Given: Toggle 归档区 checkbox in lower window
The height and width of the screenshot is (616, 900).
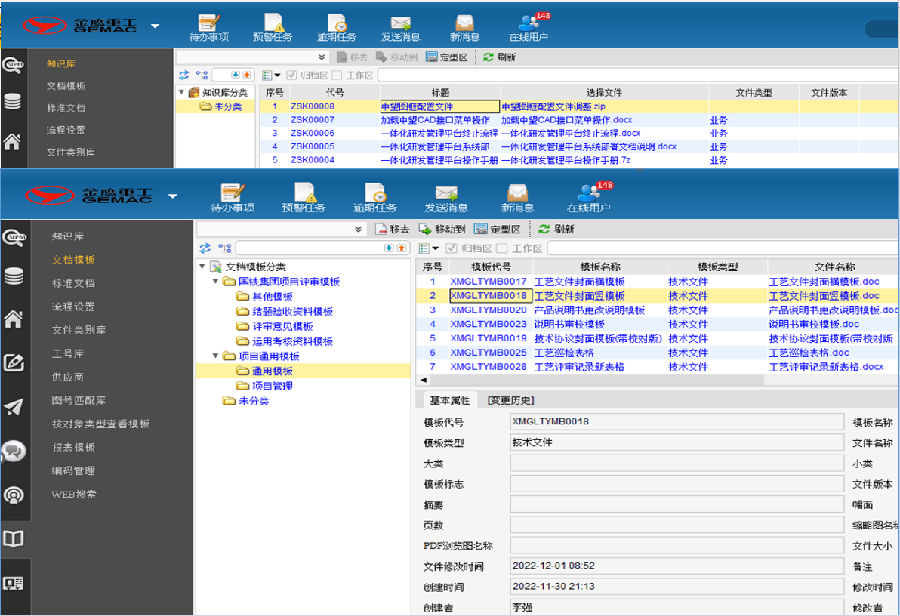Looking at the screenshot, I should point(449,248).
